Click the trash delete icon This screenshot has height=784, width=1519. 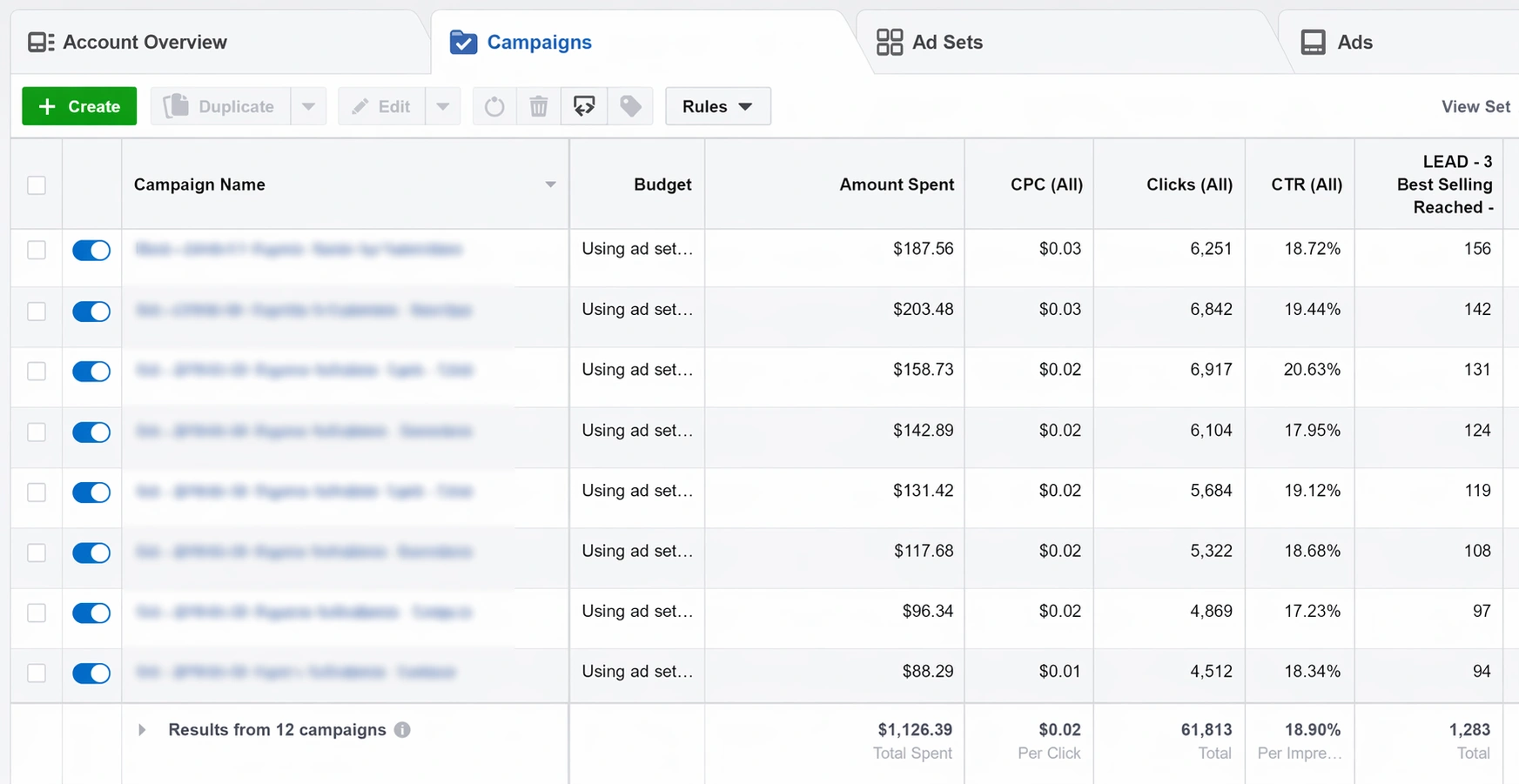click(539, 106)
